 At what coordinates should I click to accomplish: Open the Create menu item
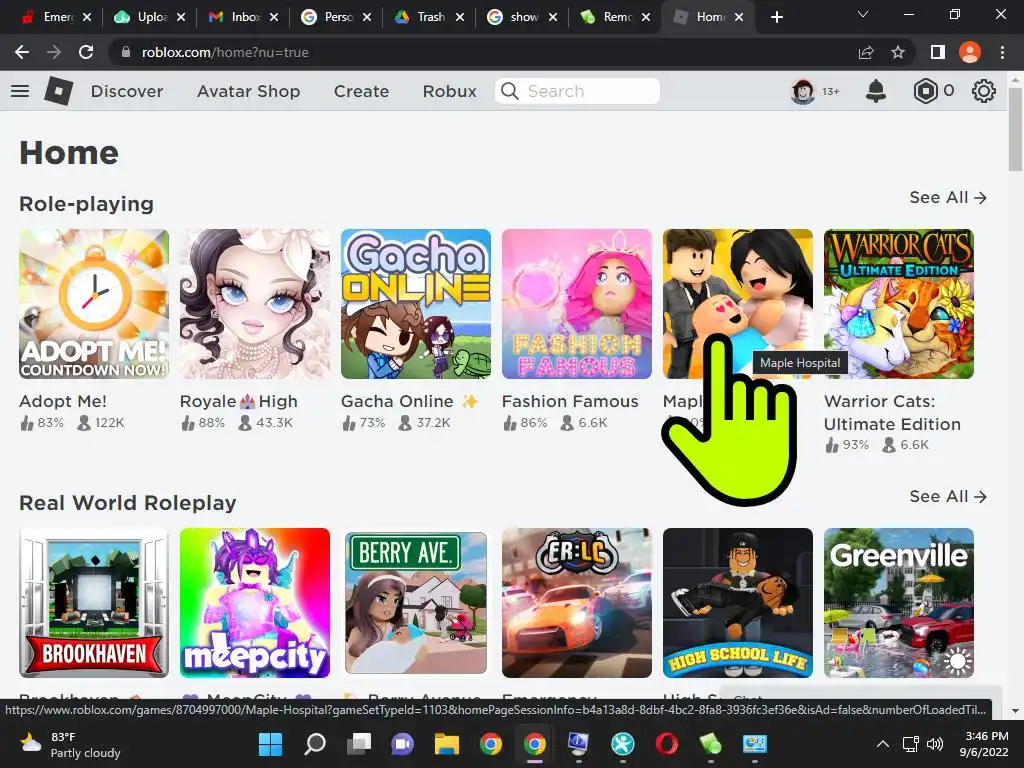click(x=361, y=91)
